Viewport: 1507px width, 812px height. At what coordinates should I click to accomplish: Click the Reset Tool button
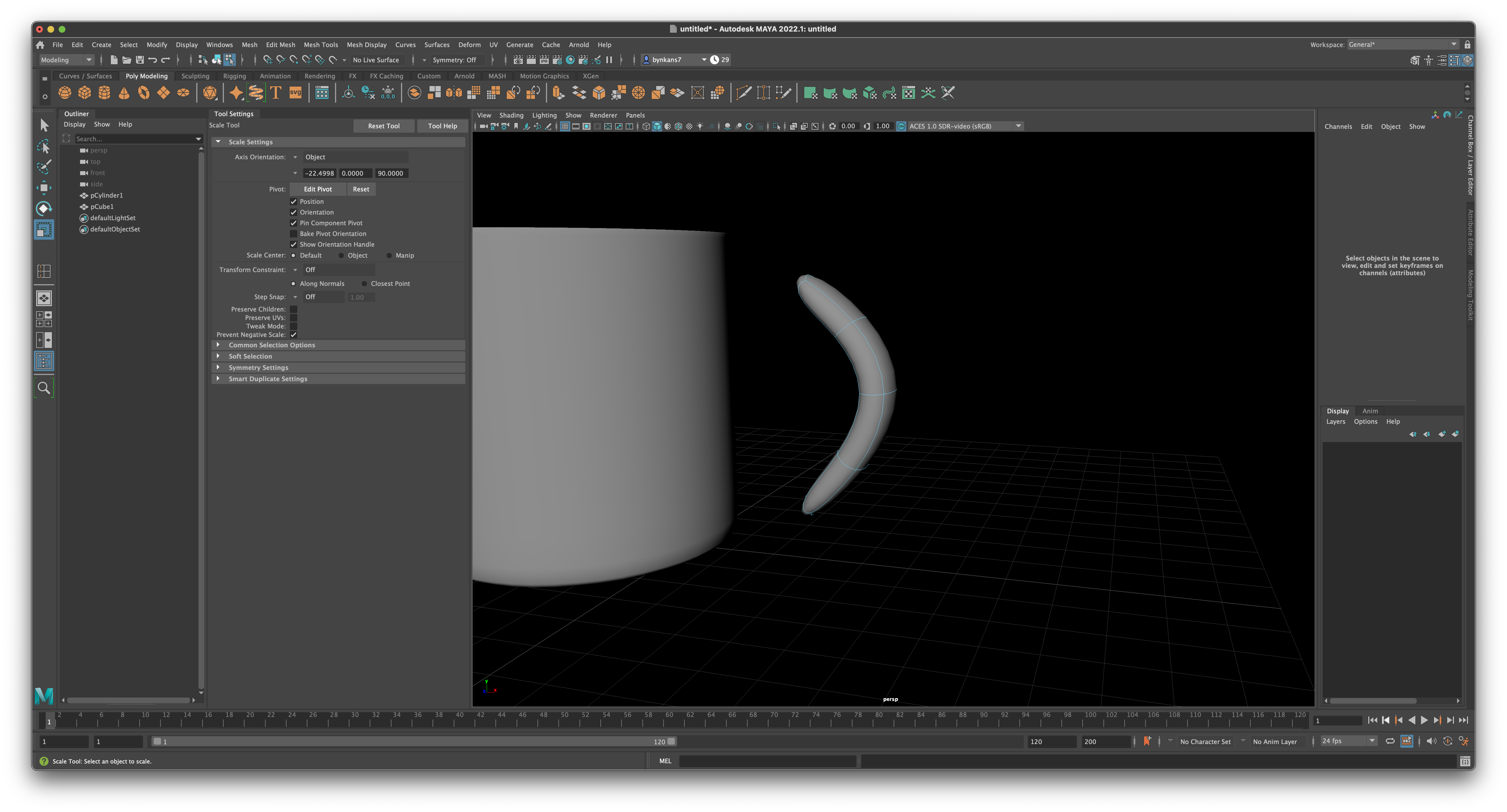click(384, 126)
